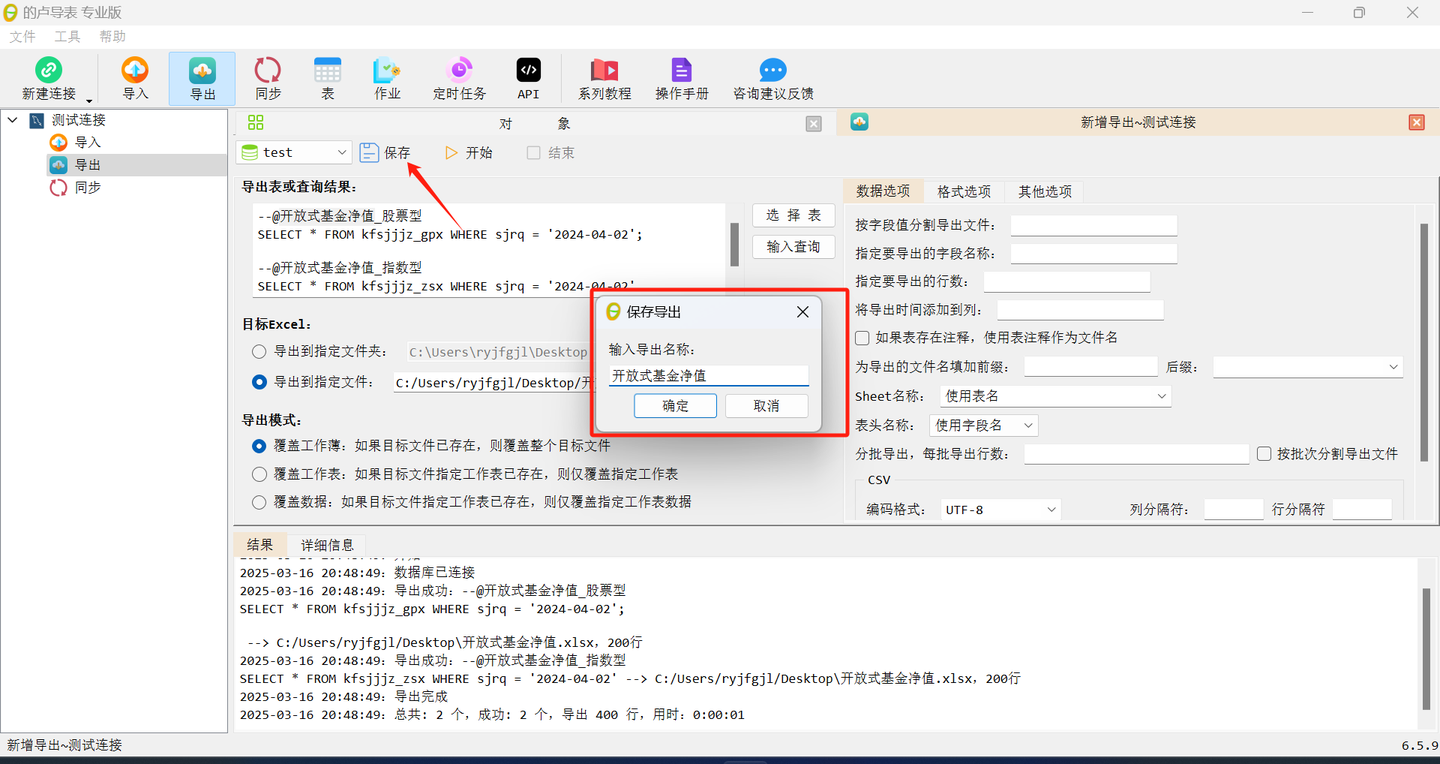This screenshot has height=764, width=1440.
Task: Open the 工具 menu
Action: coord(67,36)
